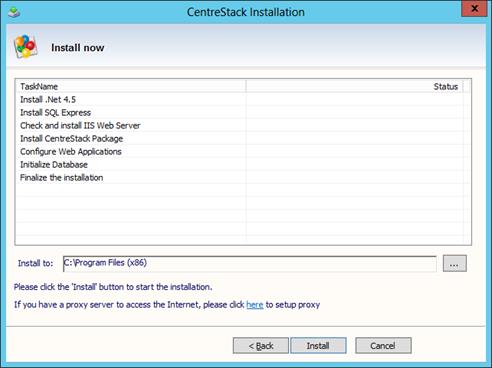The height and width of the screenshot is (368, 492).
Task: Click the TaskName column header
Action: coord(131,86)
